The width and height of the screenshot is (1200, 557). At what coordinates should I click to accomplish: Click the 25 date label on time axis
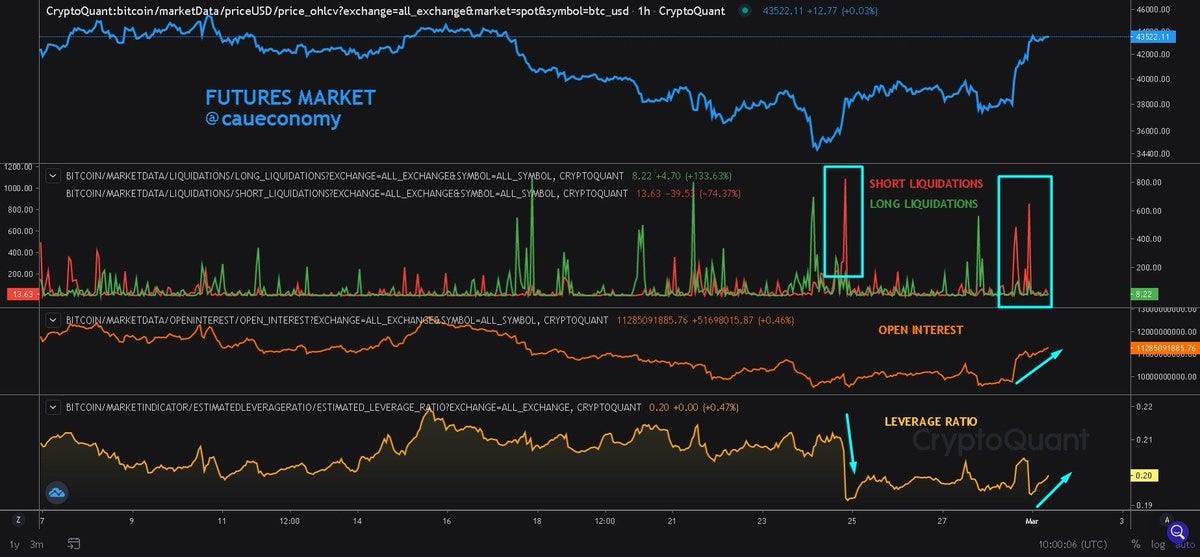(x=853, y=521)
